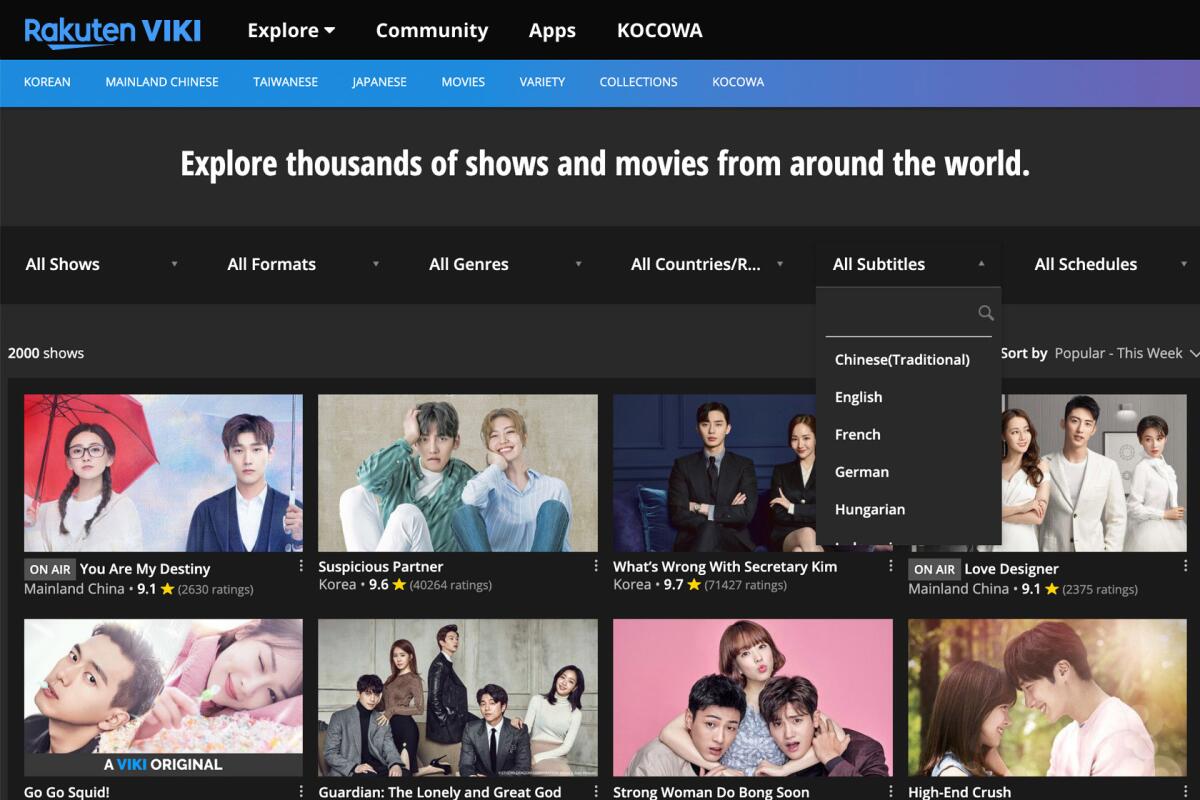Screen dimensions: 1200x800
Task: Open High-End Crush thumbnail
Action: pos(1047,698)
